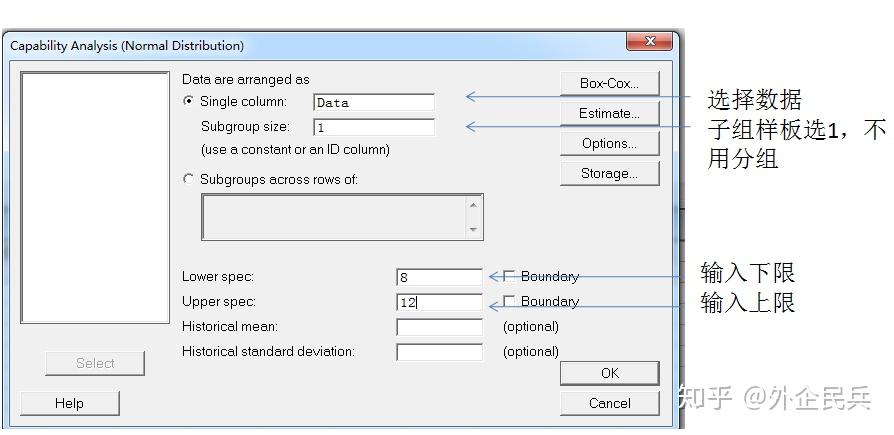Focus Historical standard deviation field
Screen dimensions: 894x435
(x=440, y=352)
